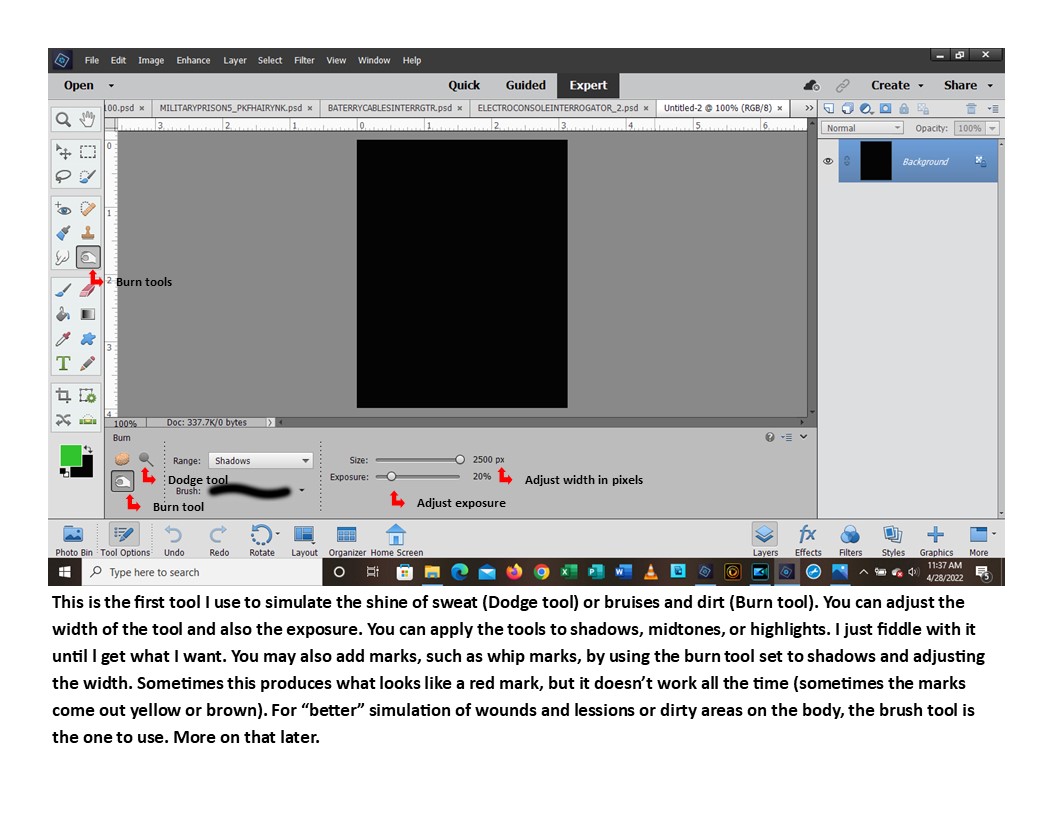Toggle the Tool Options panel button

(x=125, y=538)
